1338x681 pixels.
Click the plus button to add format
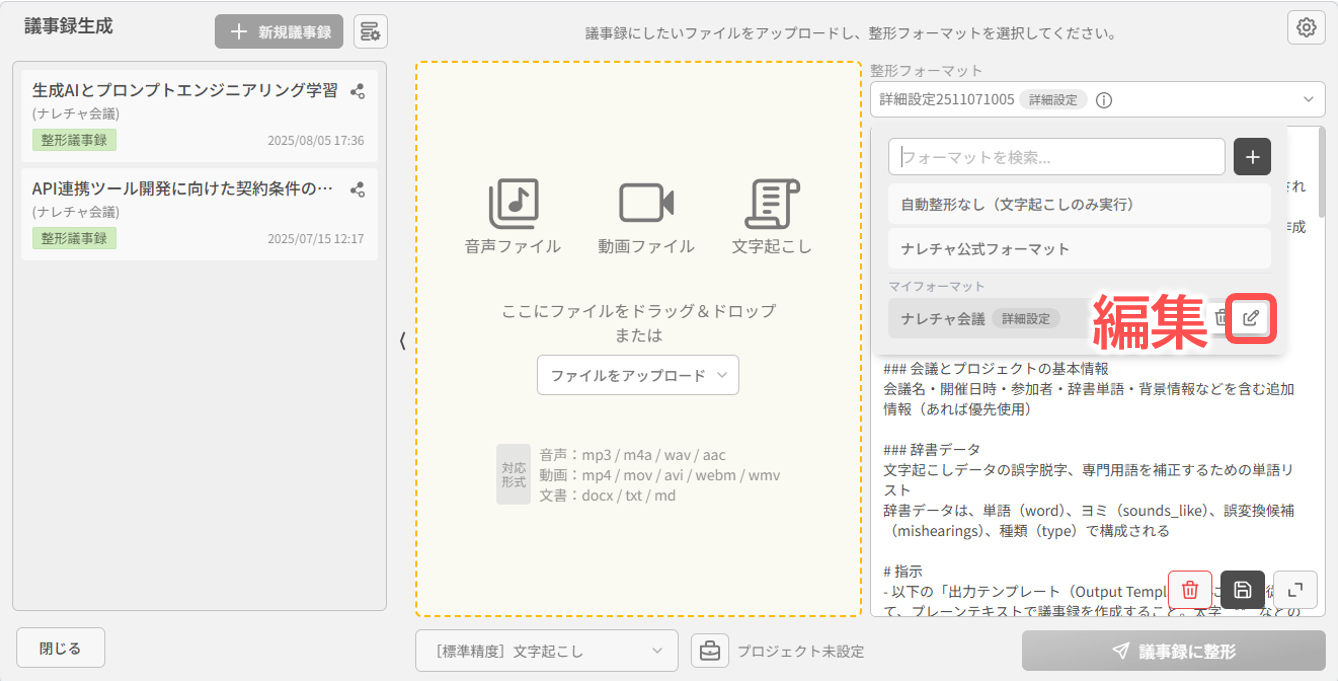(1252, 157)
